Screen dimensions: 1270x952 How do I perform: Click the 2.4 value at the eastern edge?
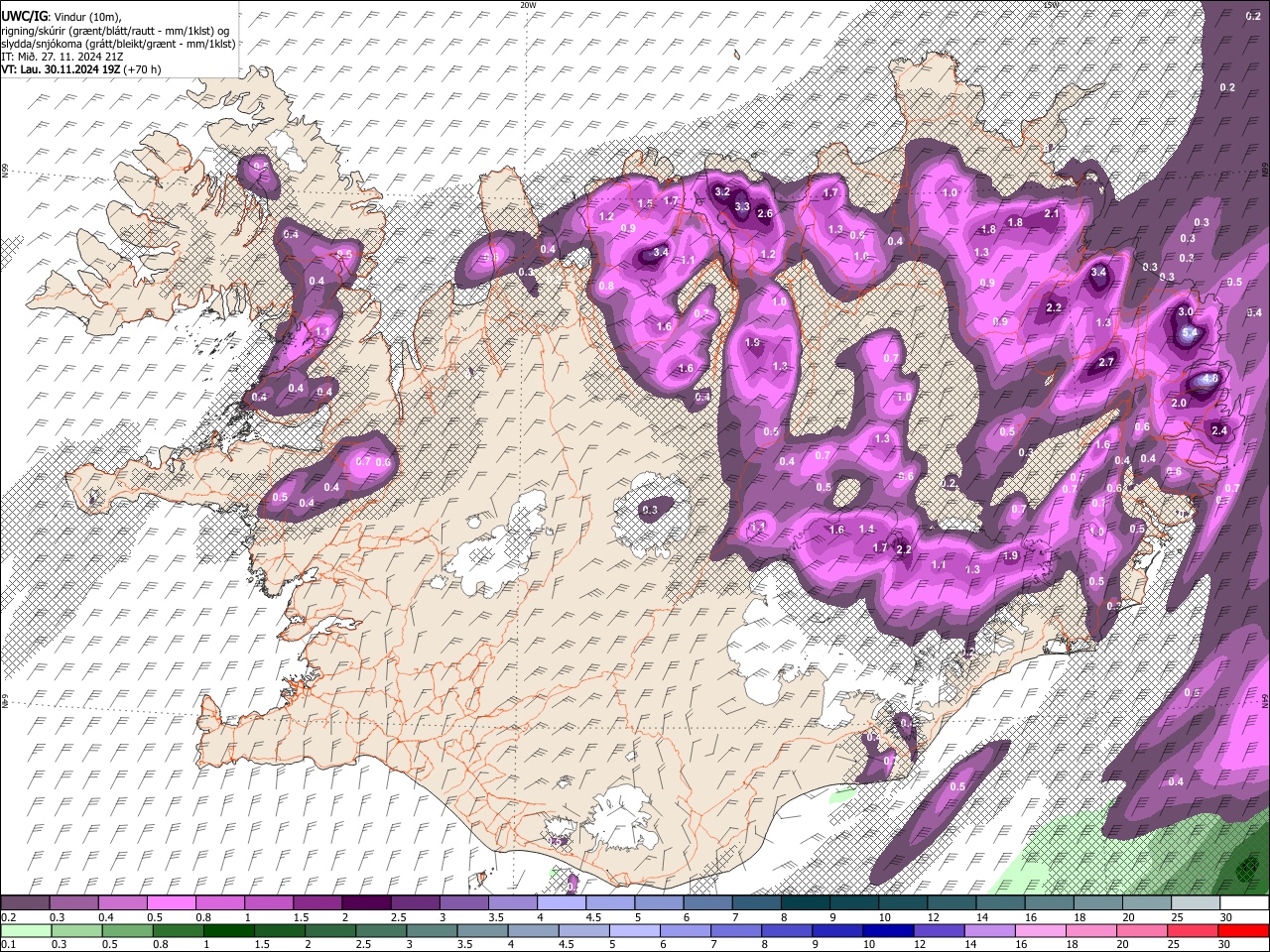1220,430
